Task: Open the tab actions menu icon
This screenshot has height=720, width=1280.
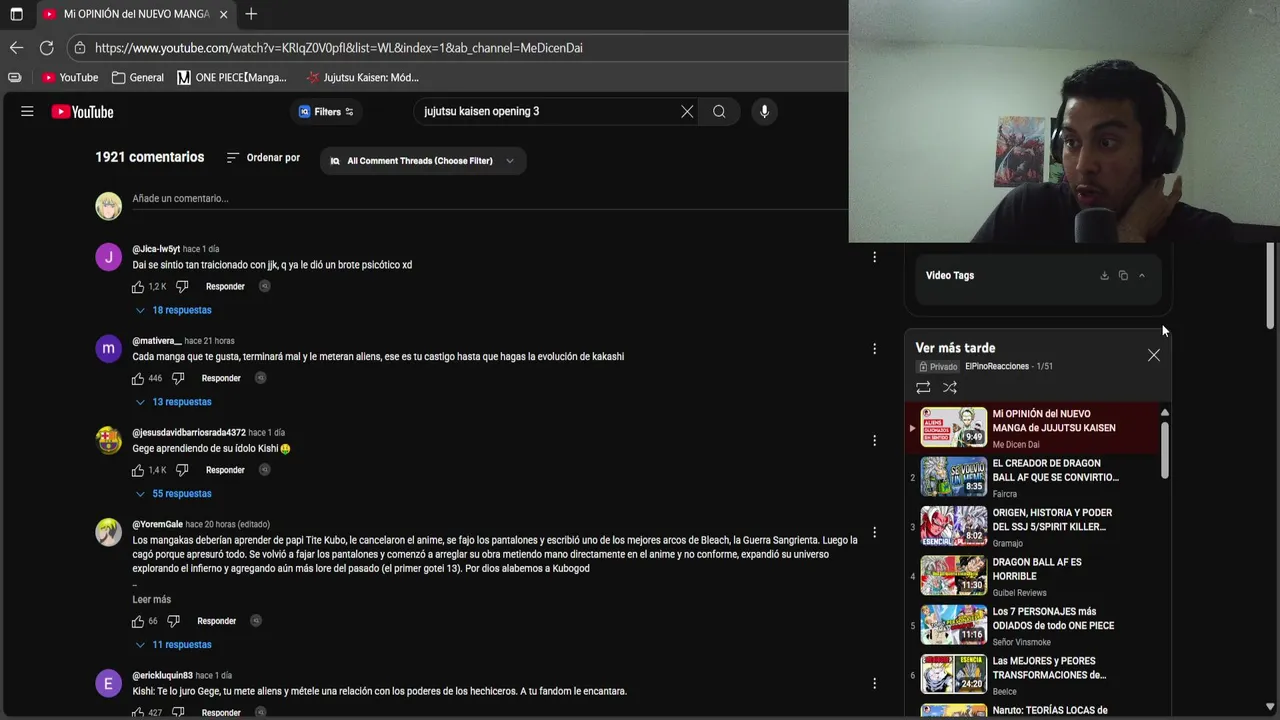Action: click(x=16, y=14)
